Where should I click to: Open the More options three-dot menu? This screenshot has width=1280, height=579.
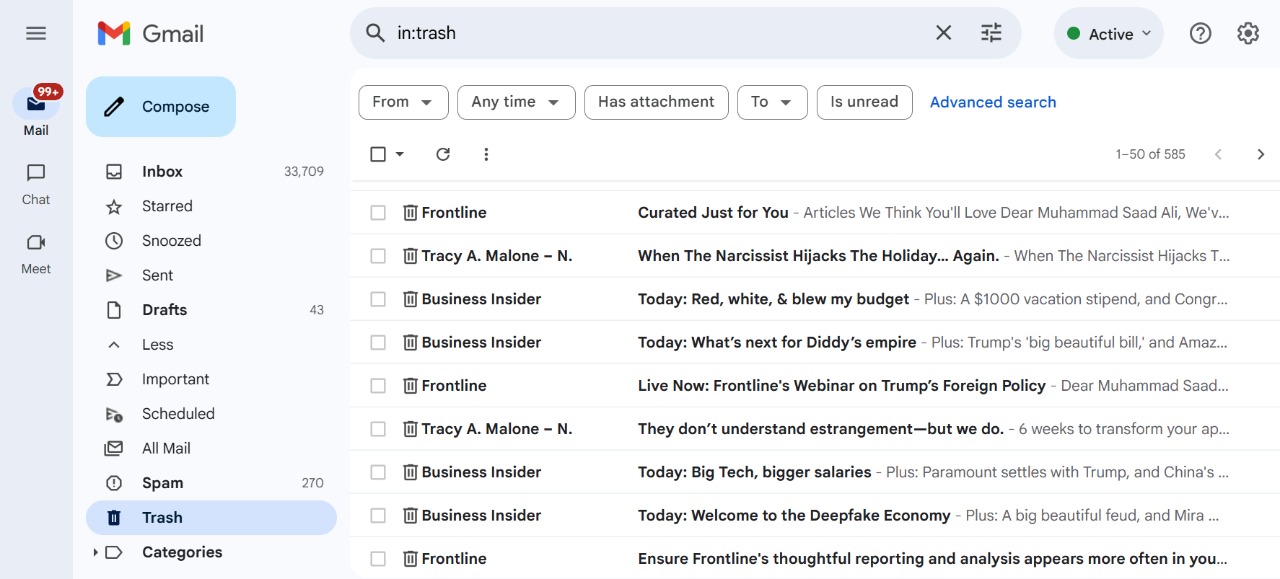[x=486, y=154]
